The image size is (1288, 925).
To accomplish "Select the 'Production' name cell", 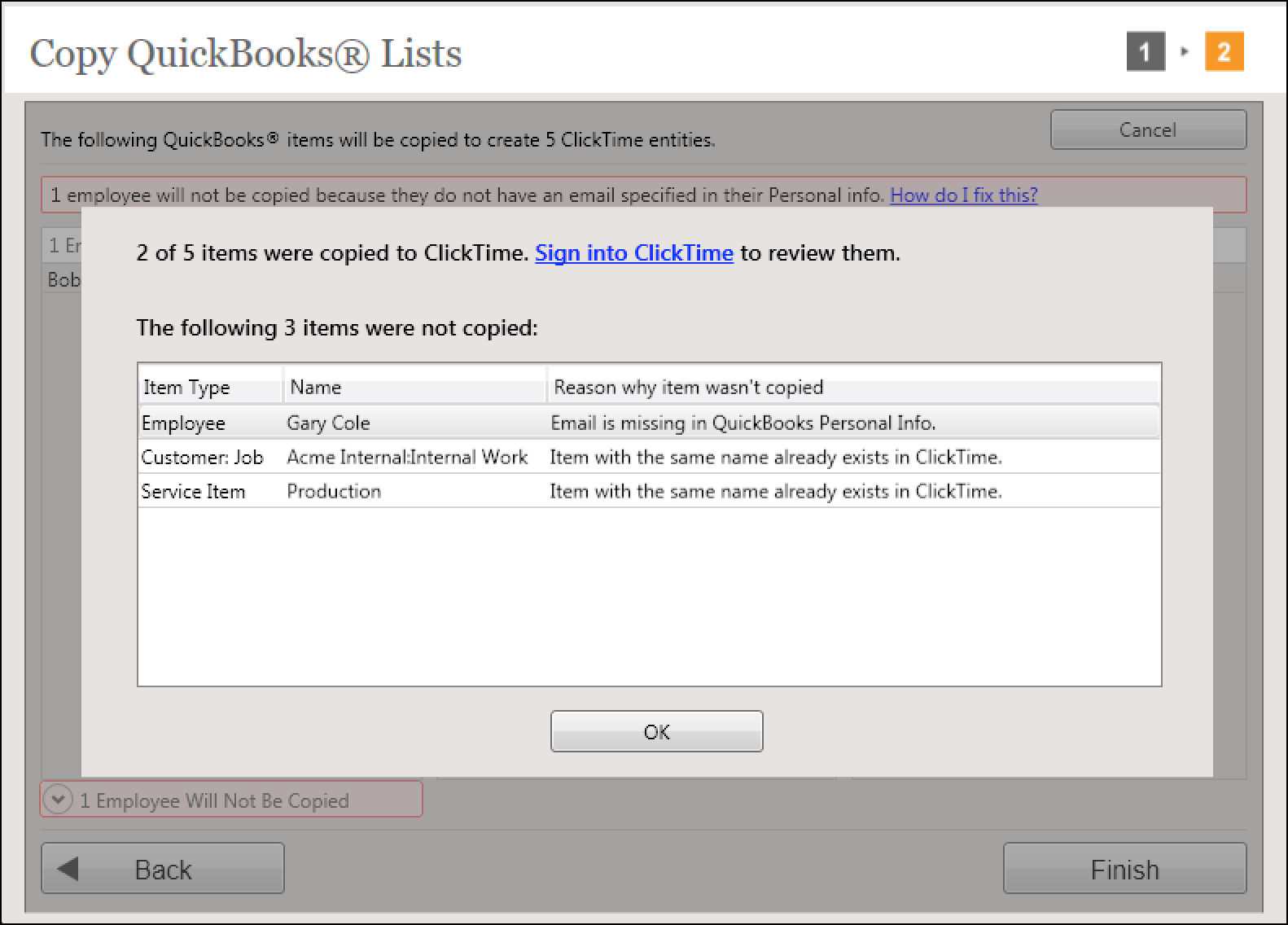I will 334,492.
